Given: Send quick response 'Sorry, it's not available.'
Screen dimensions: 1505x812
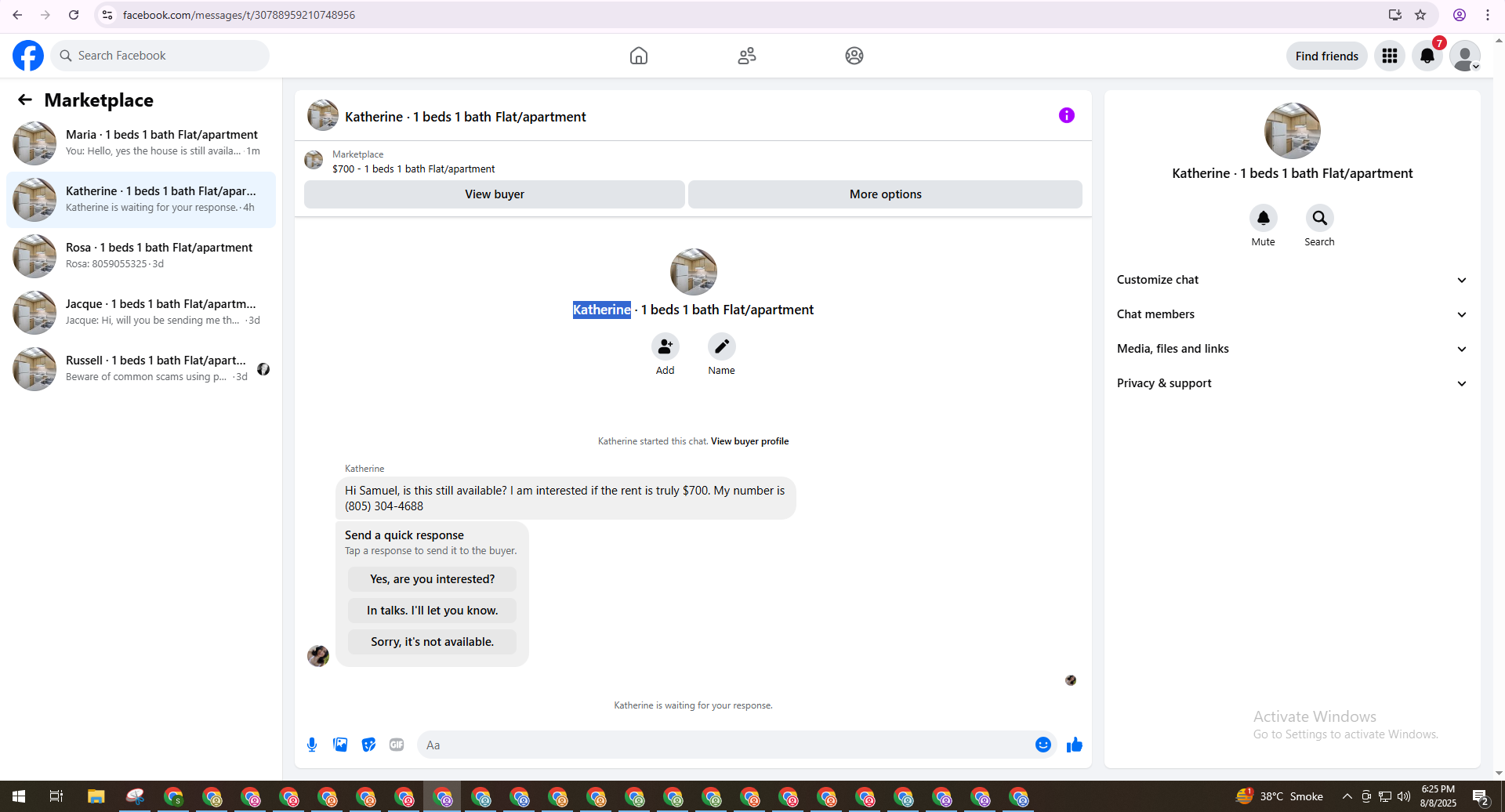Looking at the screenshot, I should click(x=432, y=642).
